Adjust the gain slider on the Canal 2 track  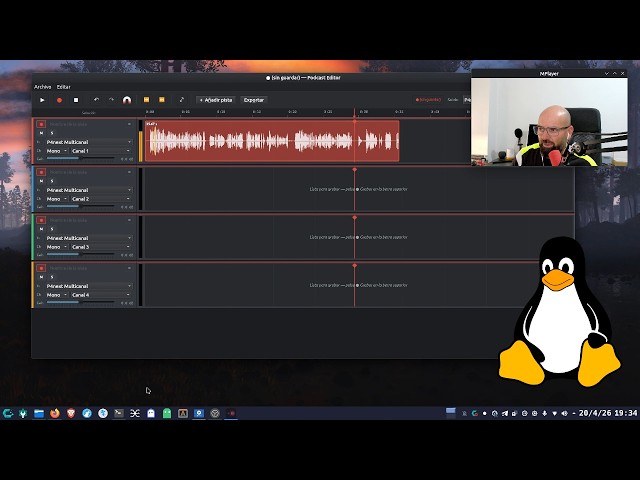pos(81,207)
